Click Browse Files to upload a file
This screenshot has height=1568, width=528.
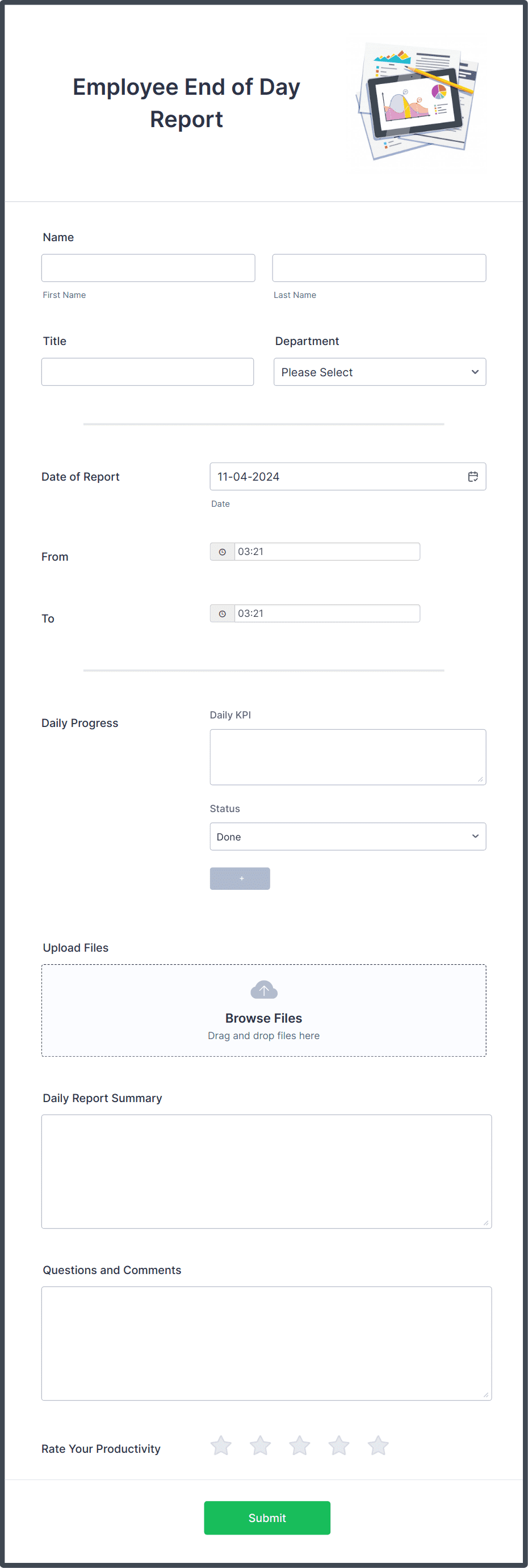(x=263, y=1017)
